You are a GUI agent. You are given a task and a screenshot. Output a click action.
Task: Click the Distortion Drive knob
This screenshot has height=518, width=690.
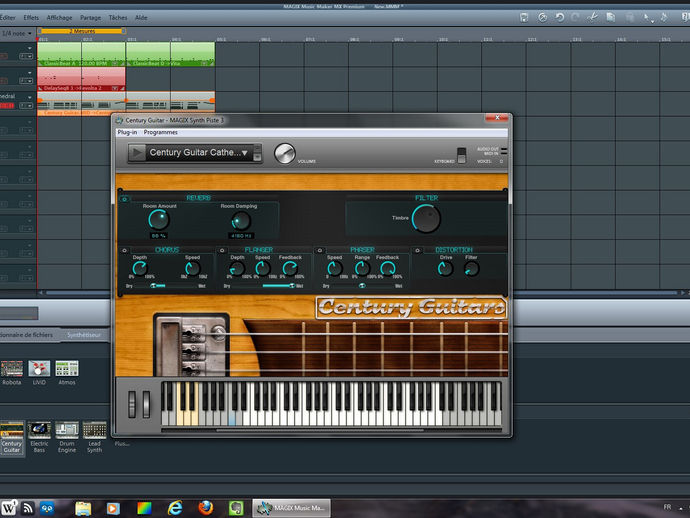pos(445,268)
